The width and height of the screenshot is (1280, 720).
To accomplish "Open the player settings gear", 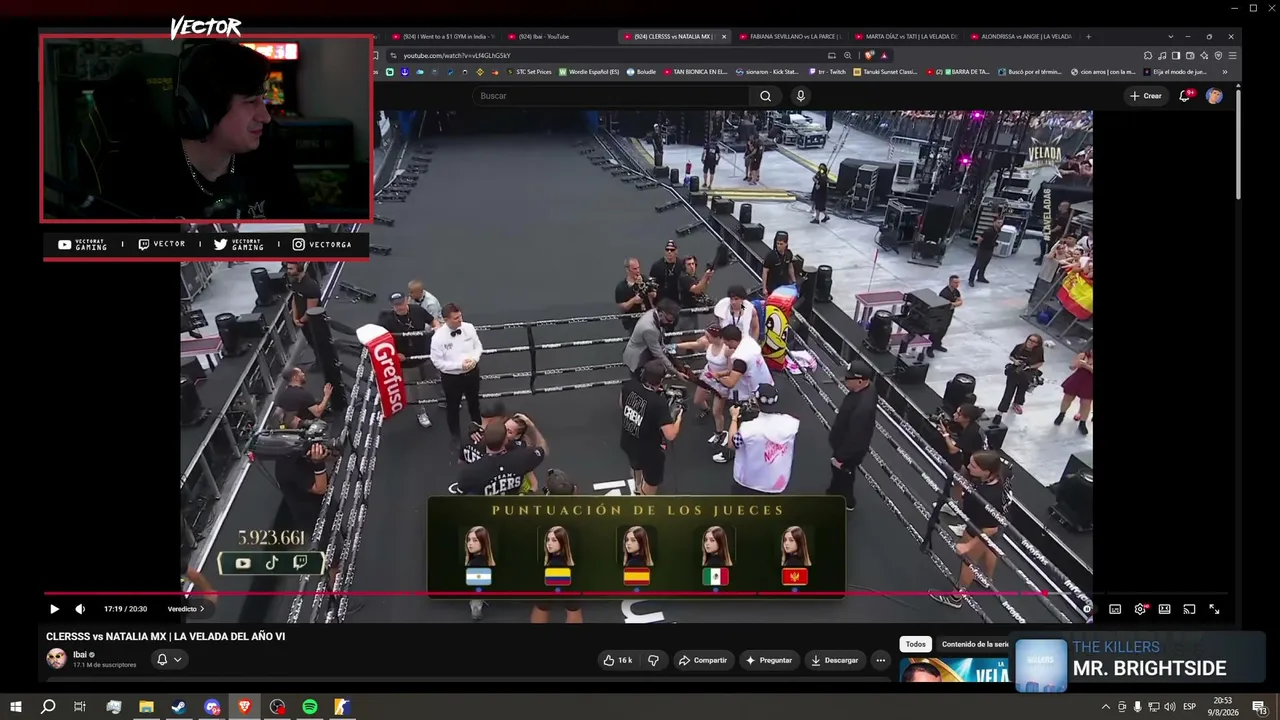I will click(x=1140, y=609).
